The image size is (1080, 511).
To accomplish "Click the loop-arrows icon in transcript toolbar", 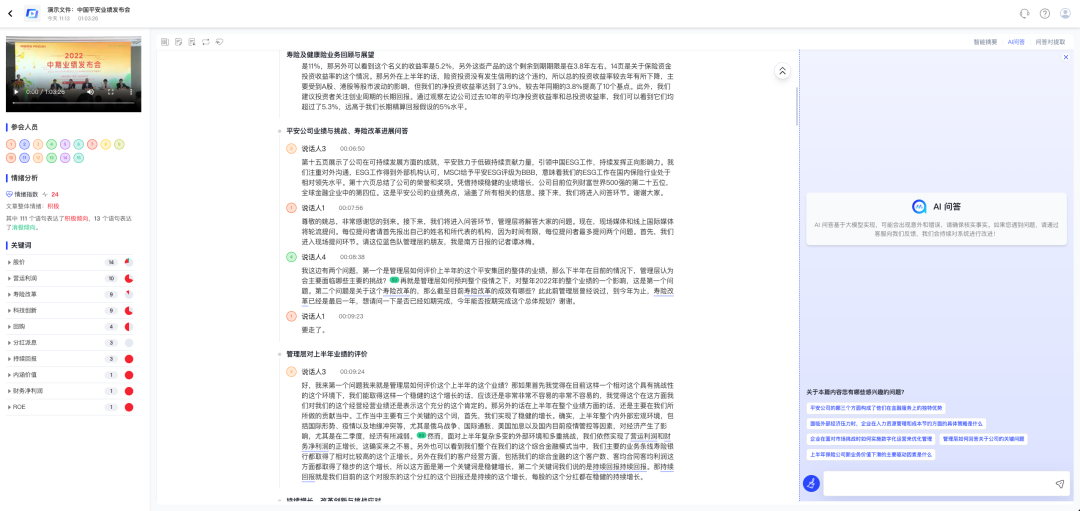I will pyautogui.click(x=206, y=42).
